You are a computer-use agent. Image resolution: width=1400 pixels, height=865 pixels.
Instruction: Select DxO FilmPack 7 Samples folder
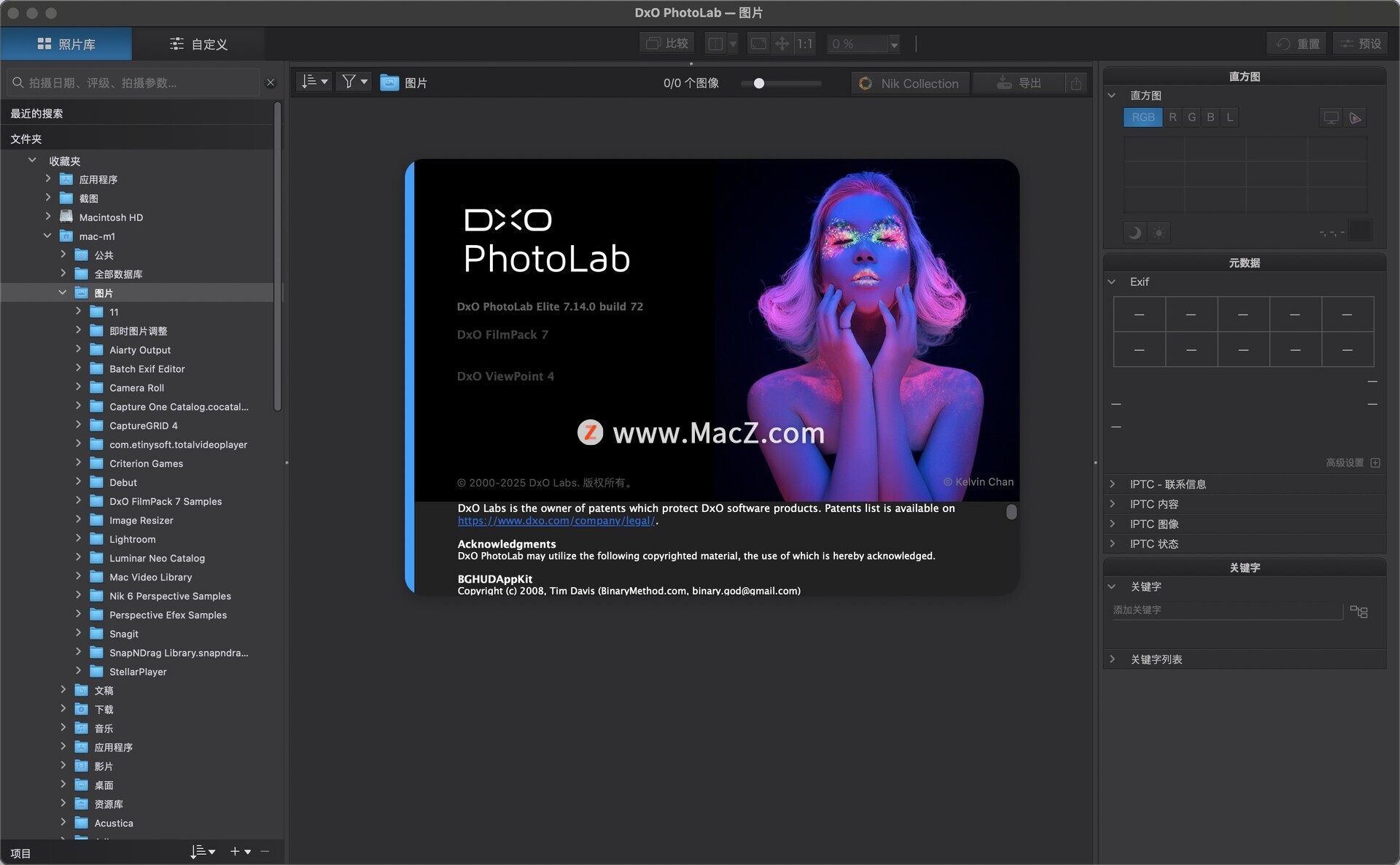[x=166, y=502]
